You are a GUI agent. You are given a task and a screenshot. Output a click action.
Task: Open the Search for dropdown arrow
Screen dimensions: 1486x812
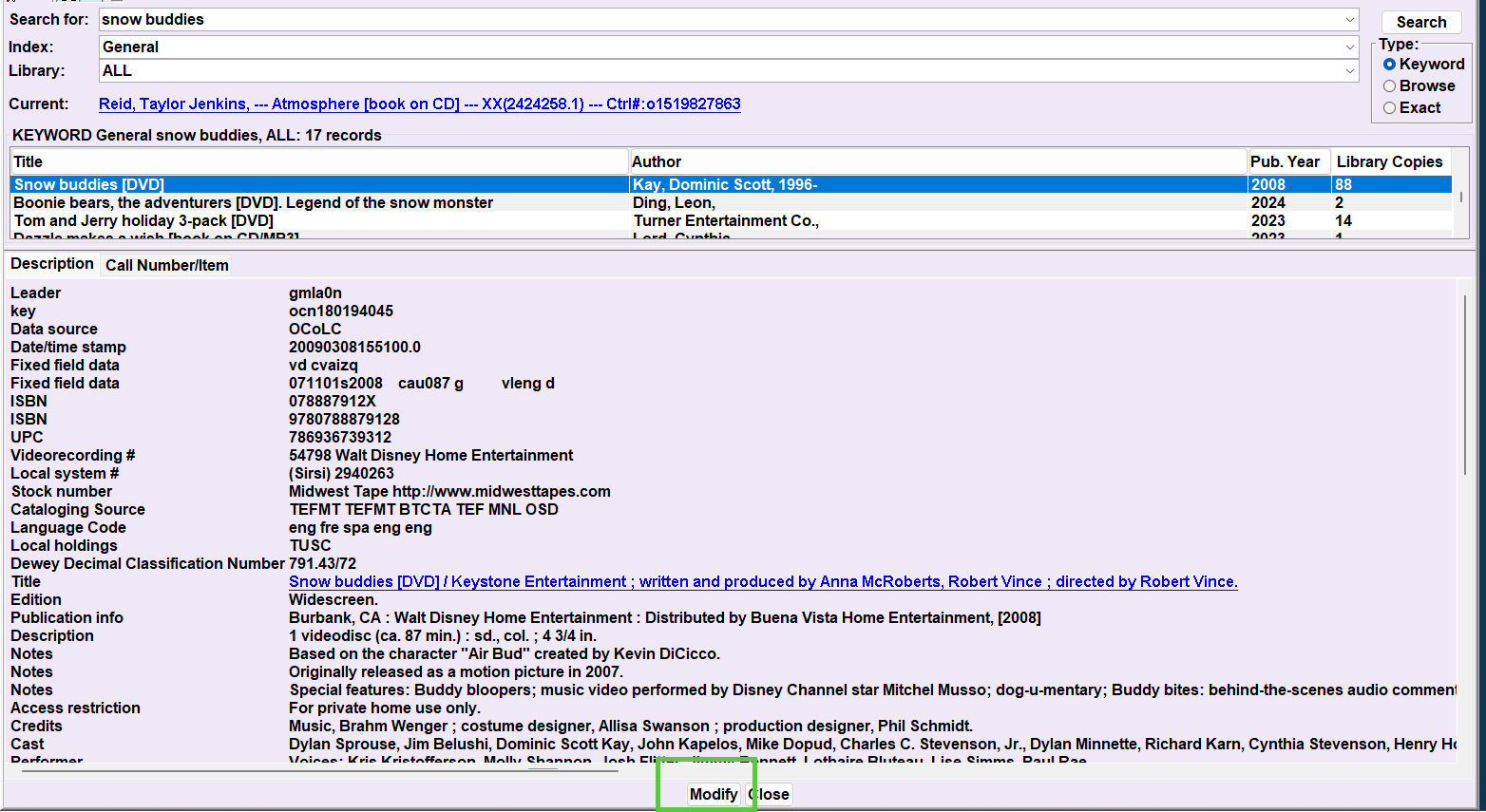click(1349, 19)
